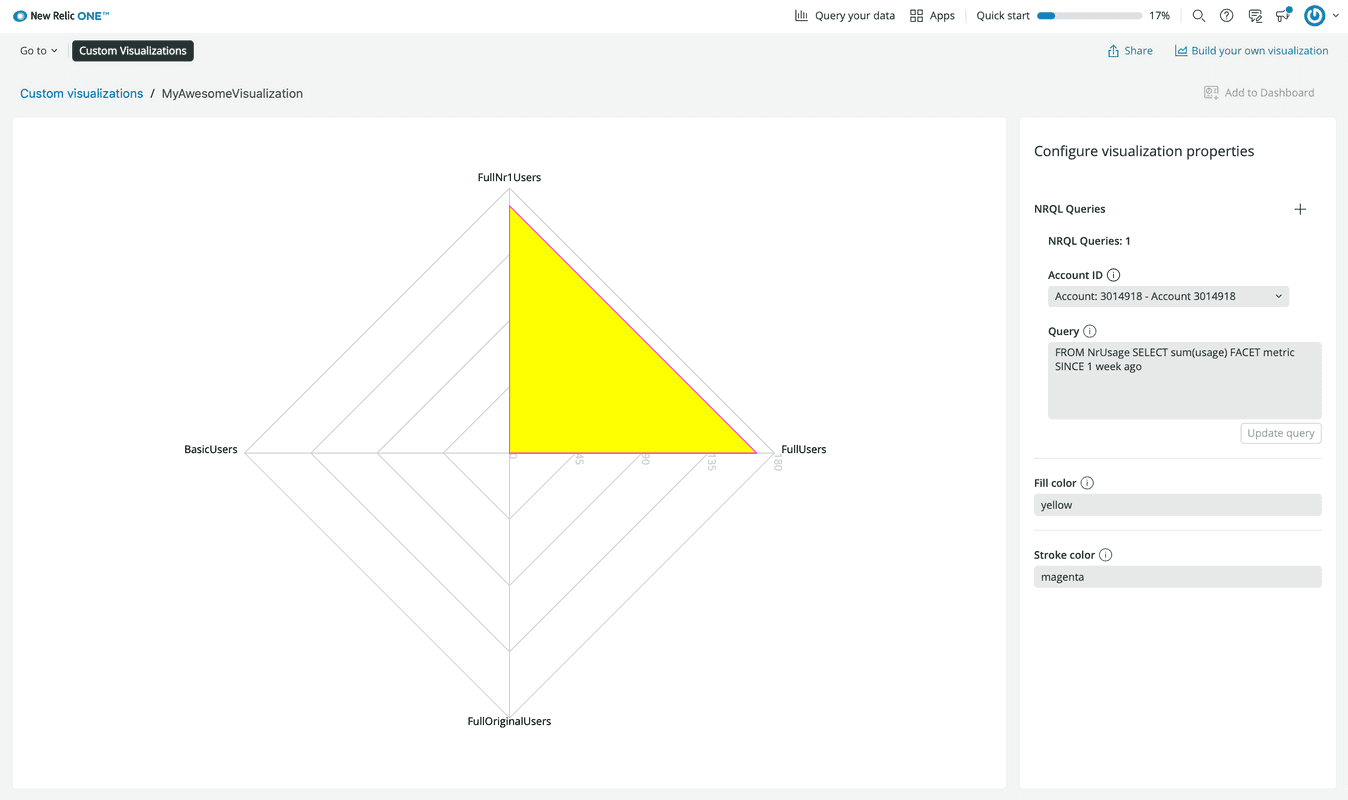Image resolution: width=1348 pixels, height=800 pixels.
Task: Open the Go to dropdown
Action: tap(39, 50)
